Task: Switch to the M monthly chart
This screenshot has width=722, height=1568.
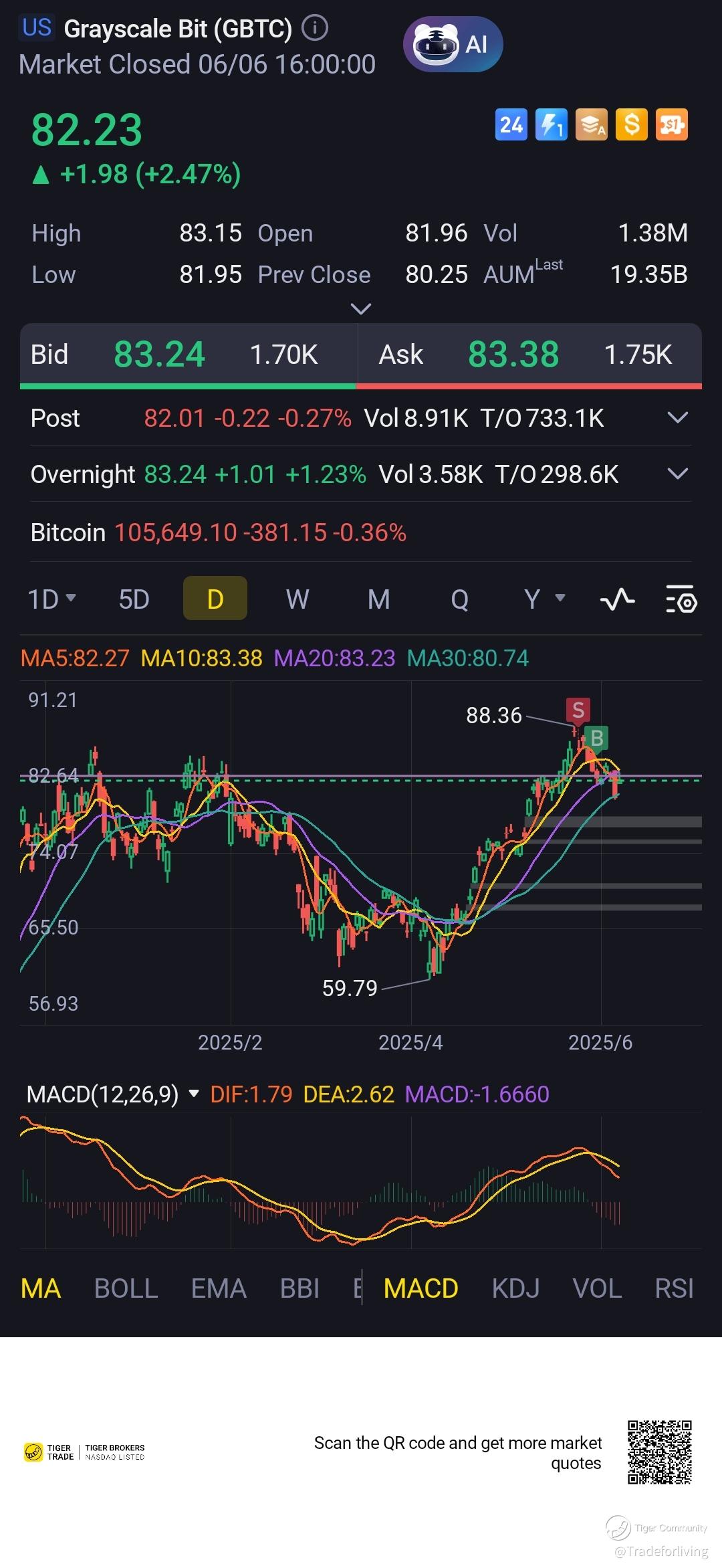Action: coord(379,599)
